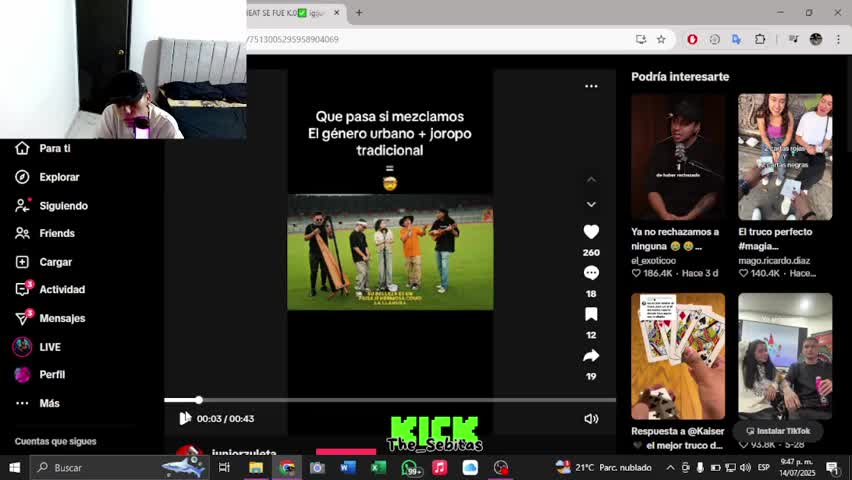Expand the Más options menu
Image resolution: width=852 pixels, height=480 pixels.
click(x=37, y=403)
